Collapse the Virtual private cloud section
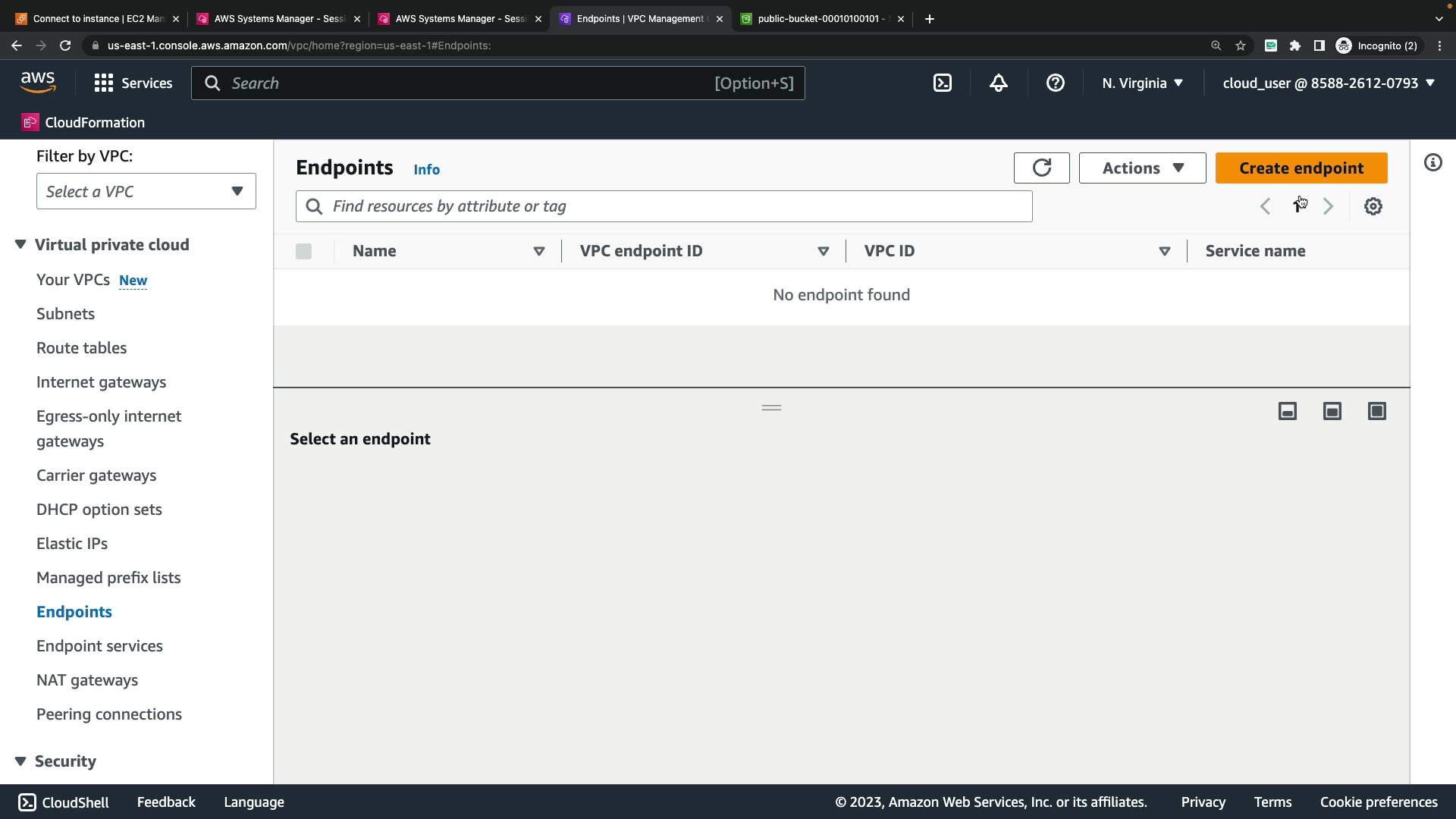The height and width of the screenshot is (819, 1456). coord(20,244)
